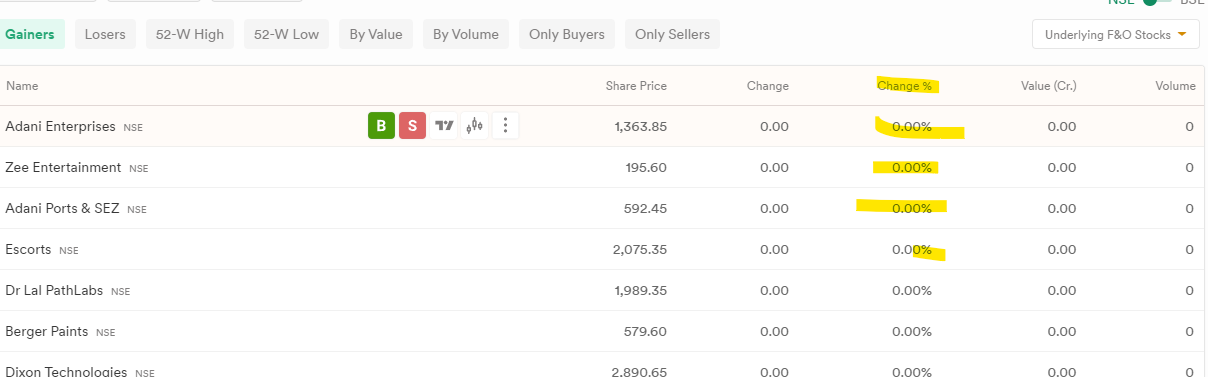Click the red Sell button for Adani Enterprises

[412, 126]
